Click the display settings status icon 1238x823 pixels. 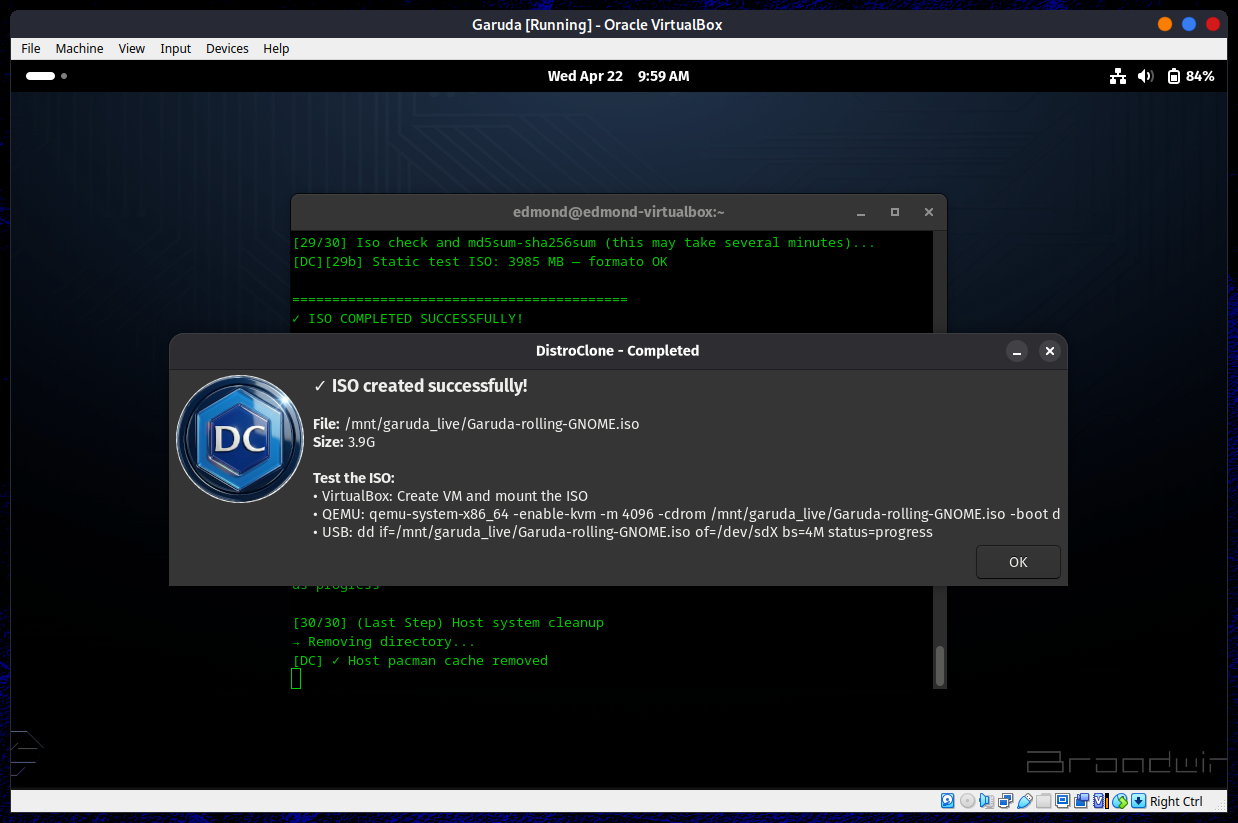[x=1062, y=801]
